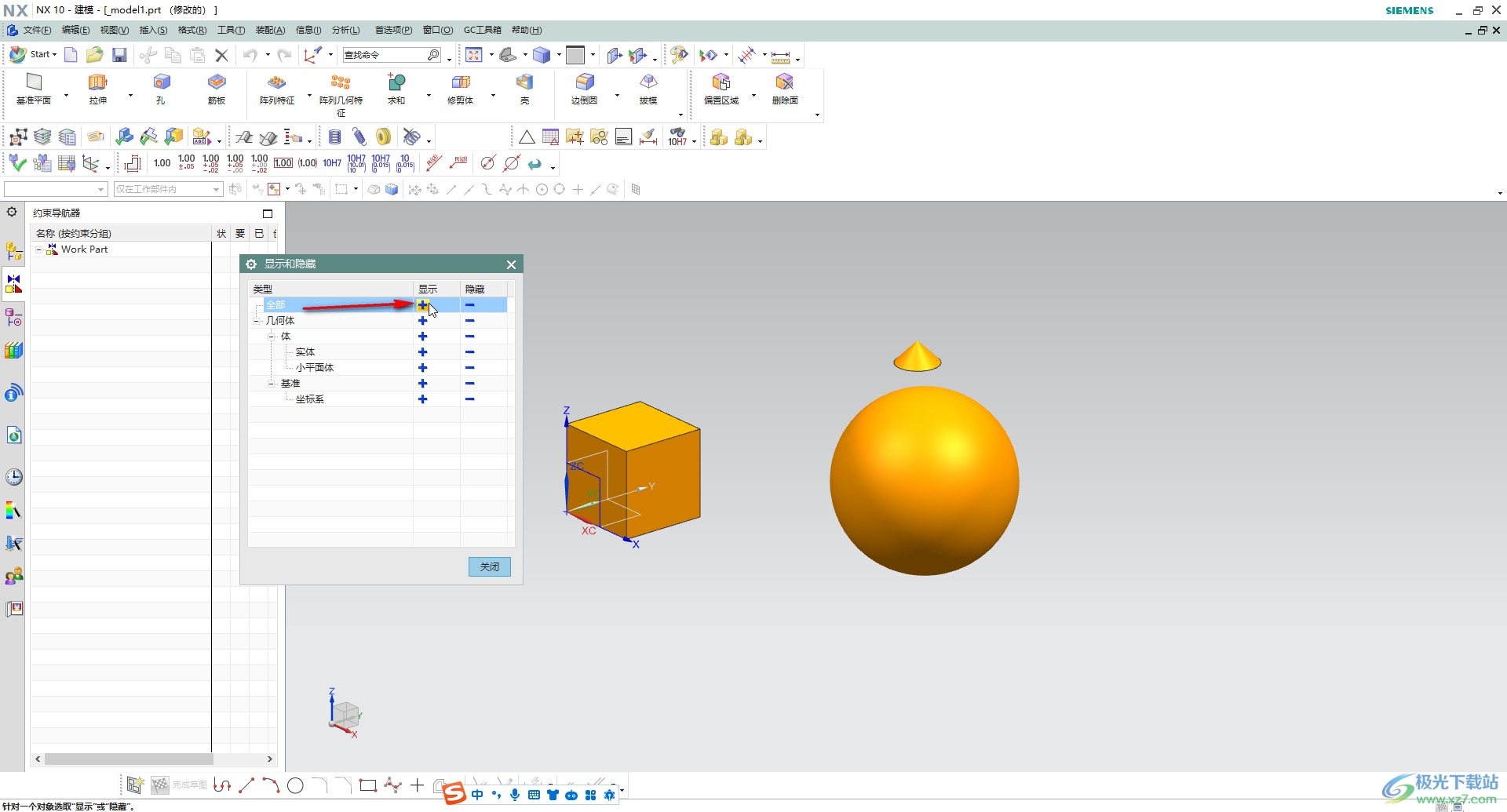Collapse the Work Part tree node

pyautogui.click(x=39, y=249)
